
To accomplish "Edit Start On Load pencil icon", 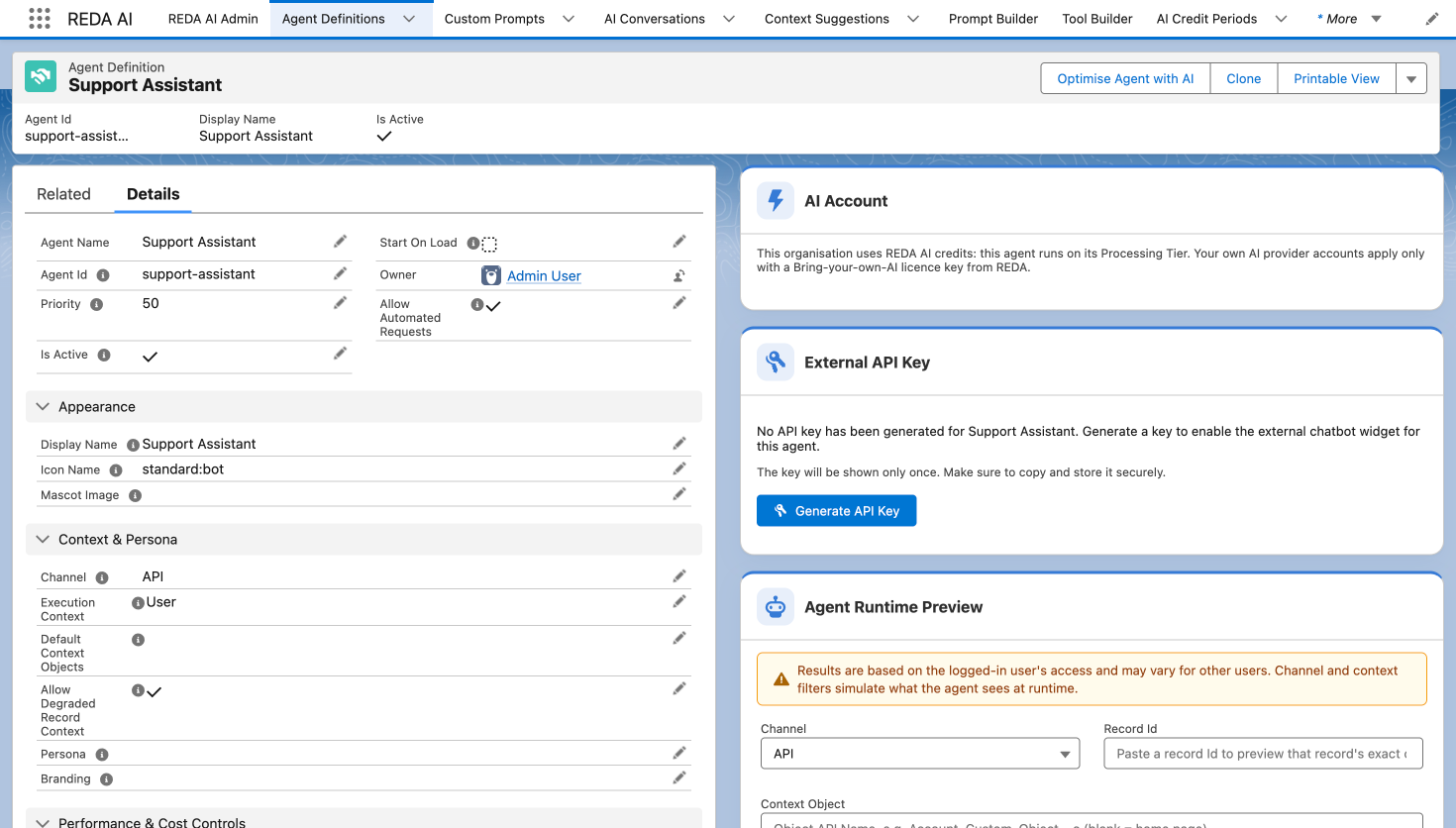I will click(x=679, y=242).
